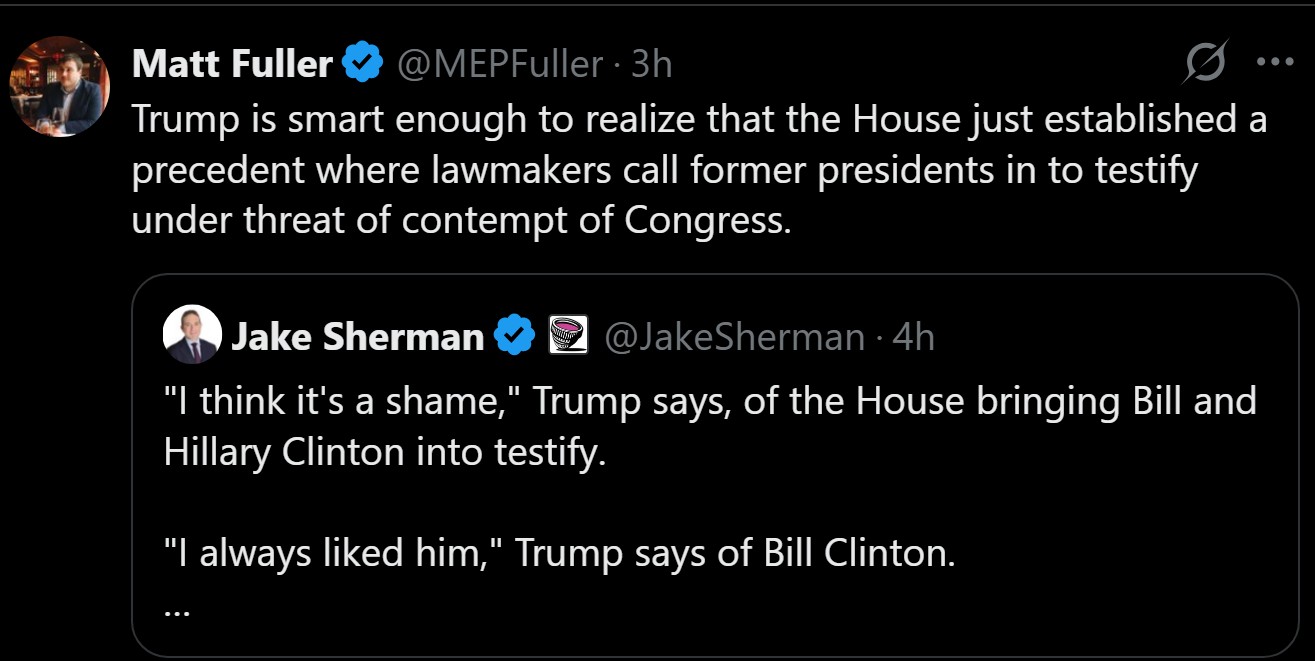Click the line "Hillary Clinton into testify."

385,452
